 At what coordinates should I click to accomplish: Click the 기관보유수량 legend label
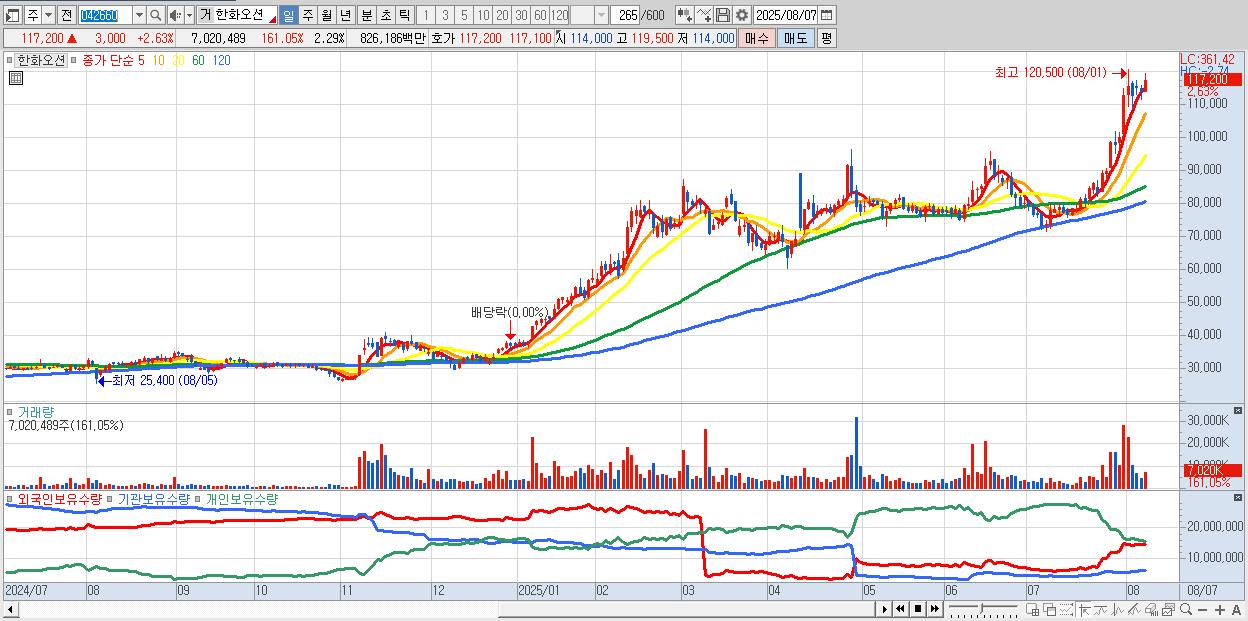click(153, 498)
